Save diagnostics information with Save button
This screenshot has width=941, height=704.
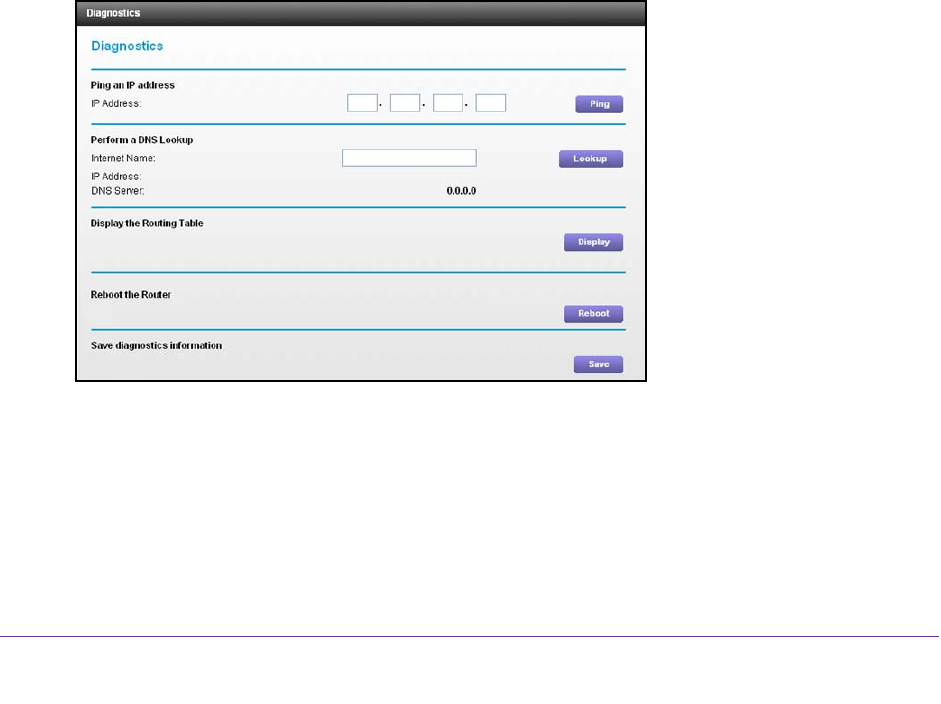598,364
